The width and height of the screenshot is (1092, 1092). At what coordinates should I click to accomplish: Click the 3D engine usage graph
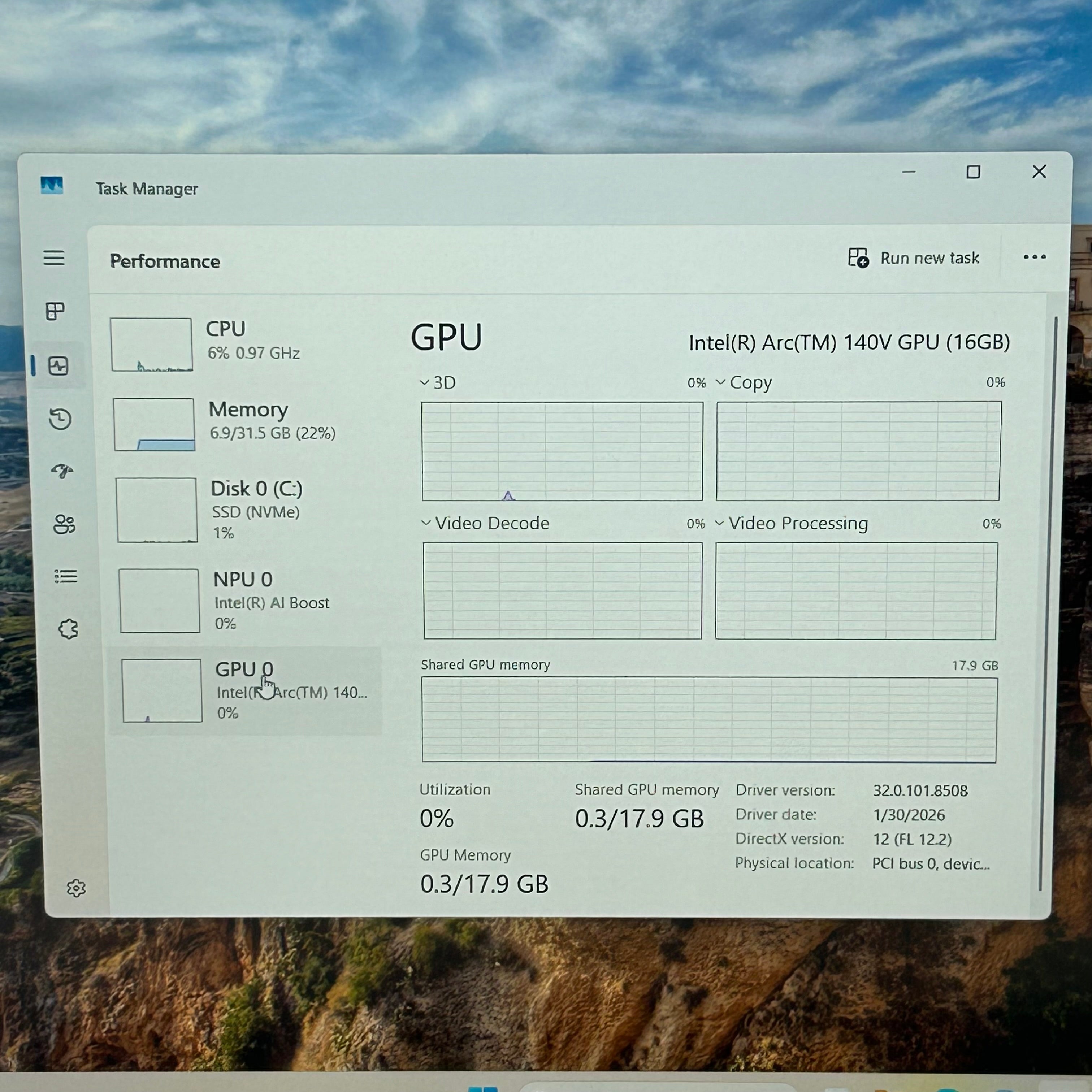(562, 451)
